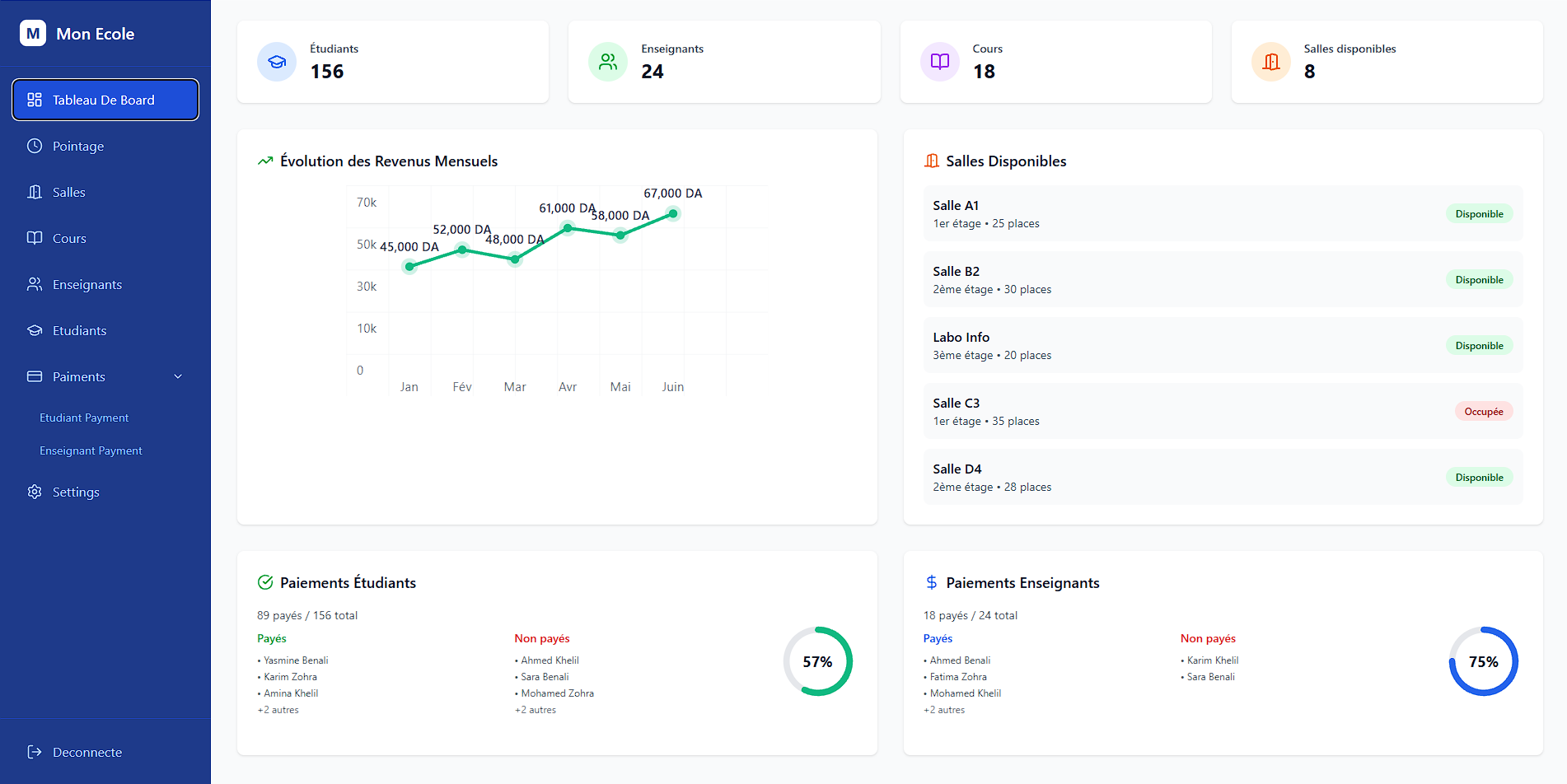
Task: Select the Labo Info room row
Action: pos(1223,345)
